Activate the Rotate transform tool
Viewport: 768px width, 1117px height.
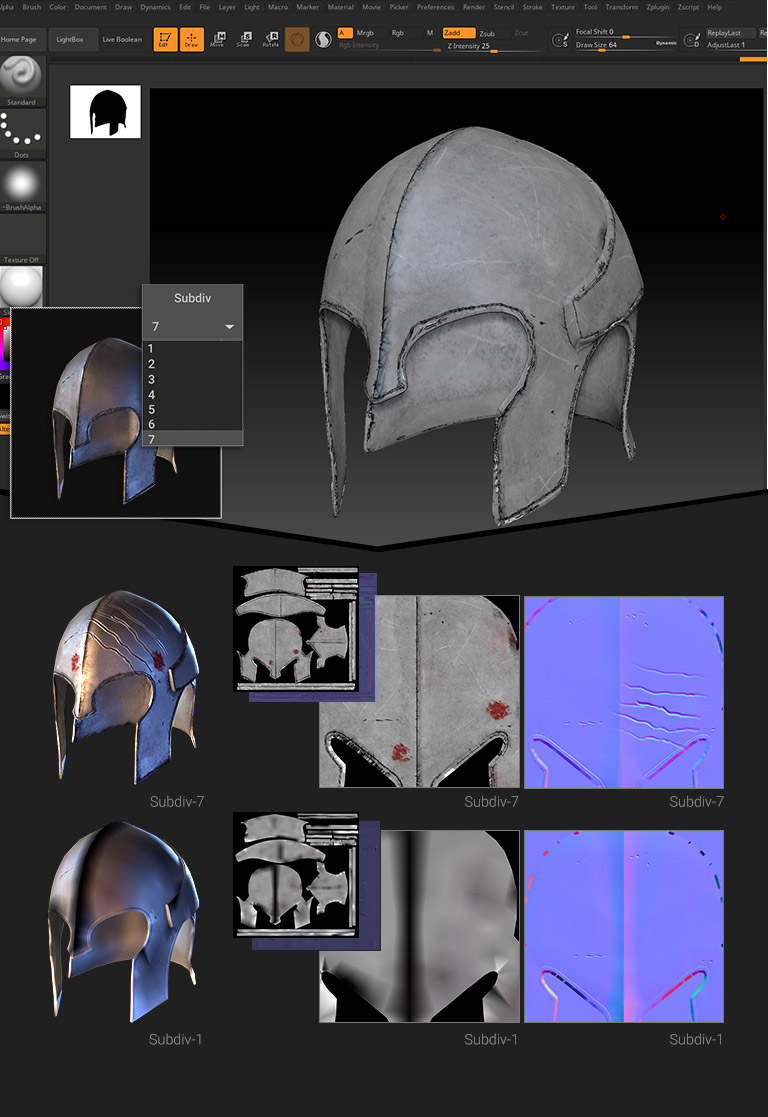coord(270,40)
